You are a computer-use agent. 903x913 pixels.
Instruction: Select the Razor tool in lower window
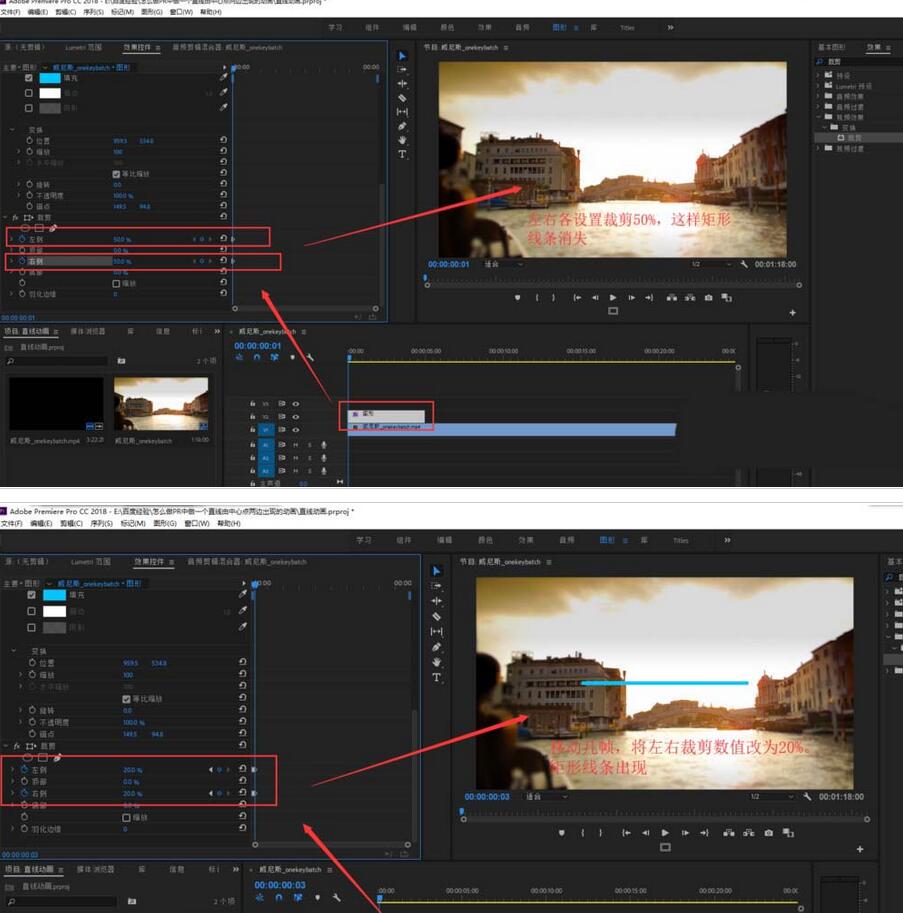tap(436, 617)
